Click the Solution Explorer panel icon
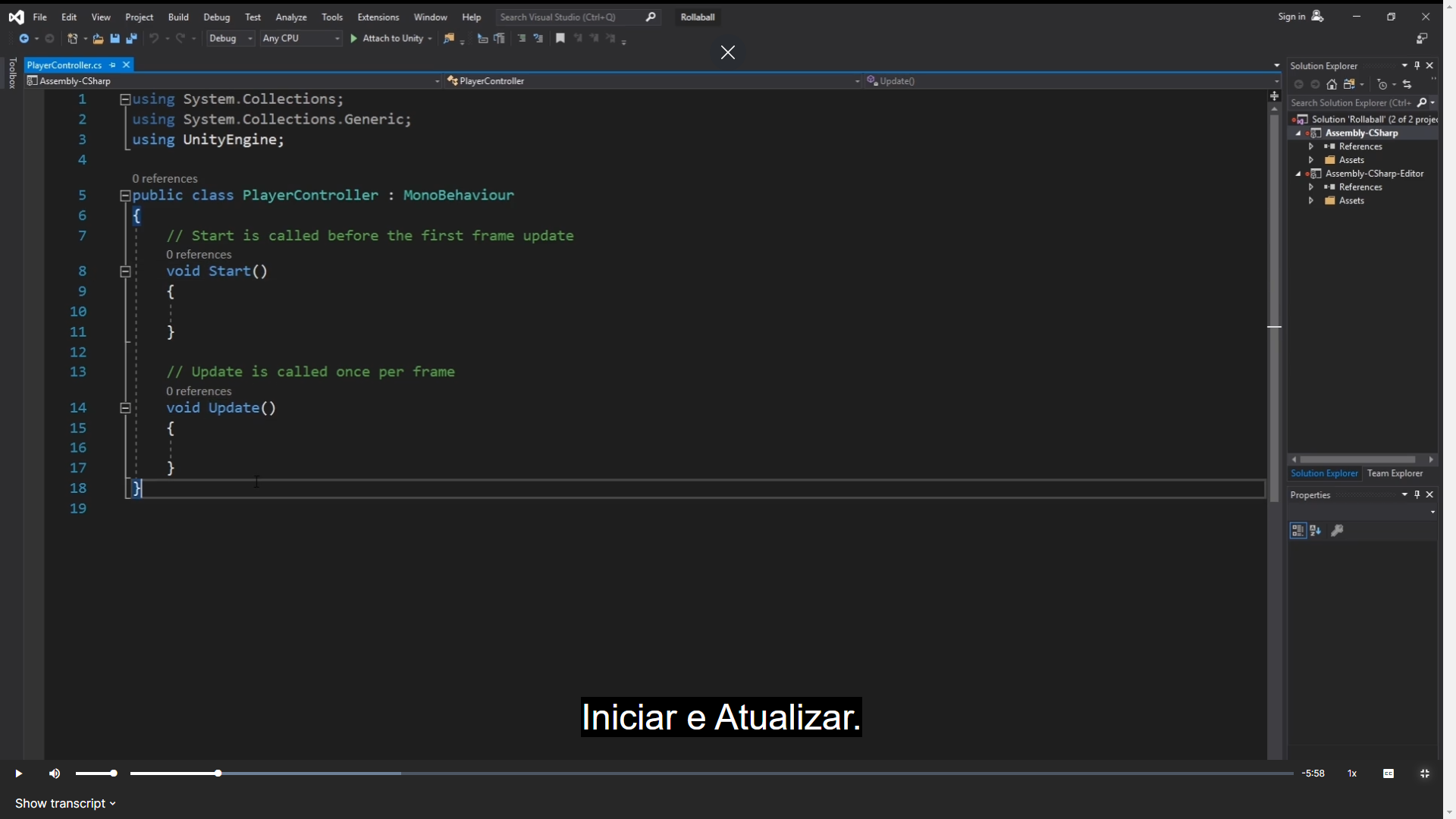Screen dimensions: 1456x819 point(1322,472)
